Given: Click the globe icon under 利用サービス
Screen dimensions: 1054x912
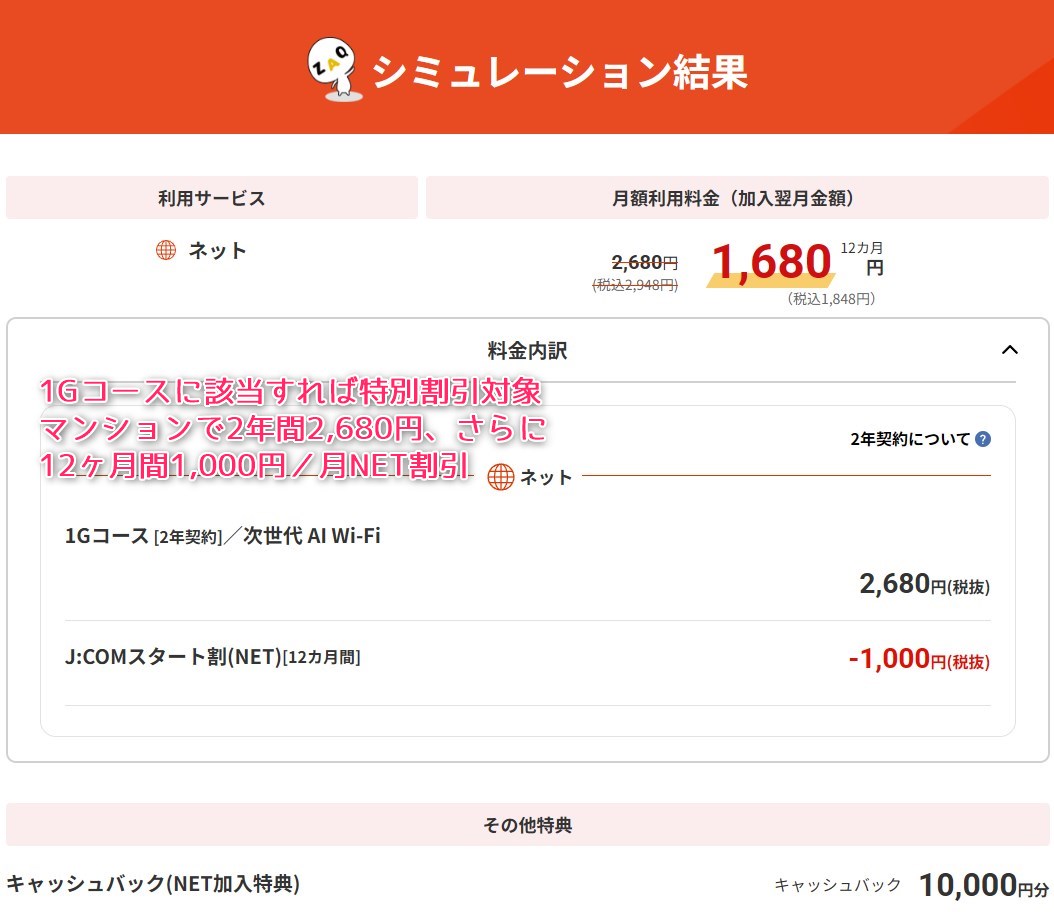Looking at the screenshot, I should pyautogui.click(x=166, y=250).
